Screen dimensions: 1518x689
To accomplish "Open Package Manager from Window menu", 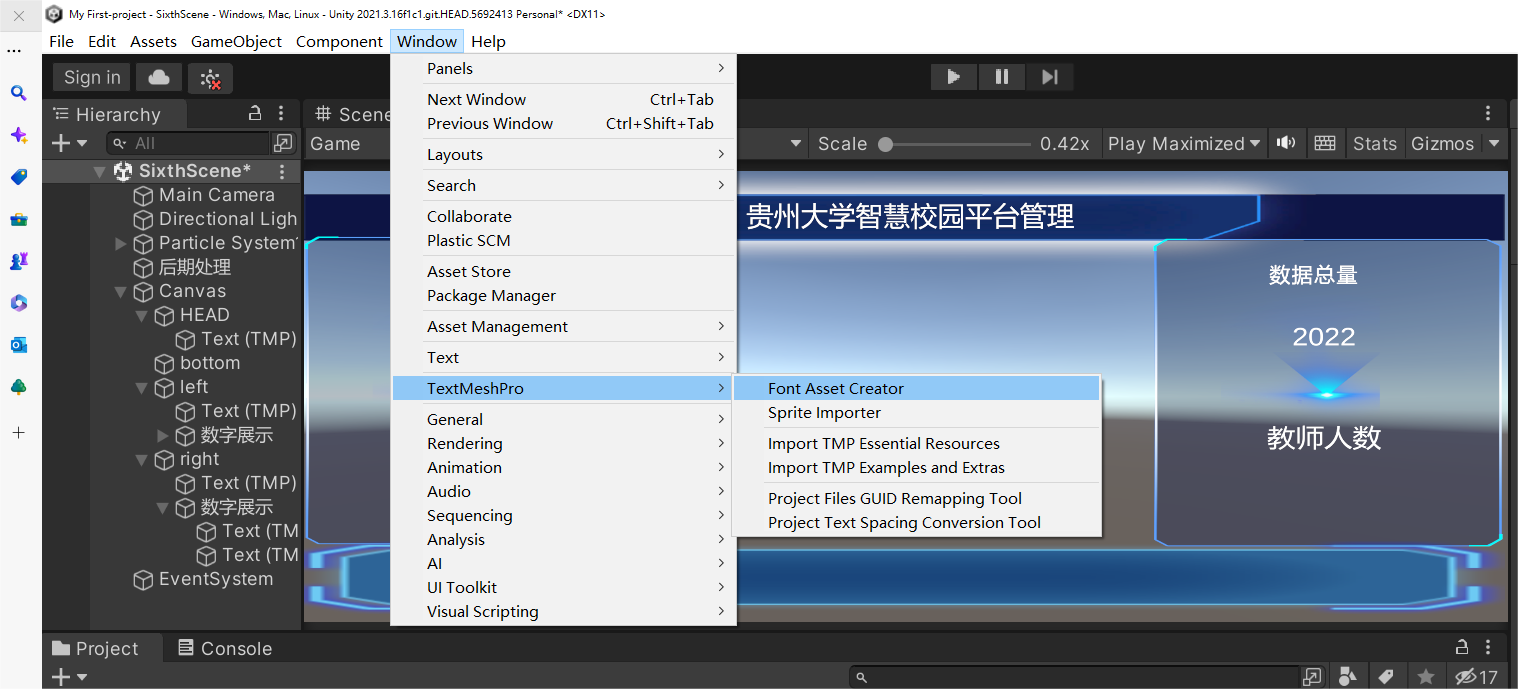I will pos(563,295).
